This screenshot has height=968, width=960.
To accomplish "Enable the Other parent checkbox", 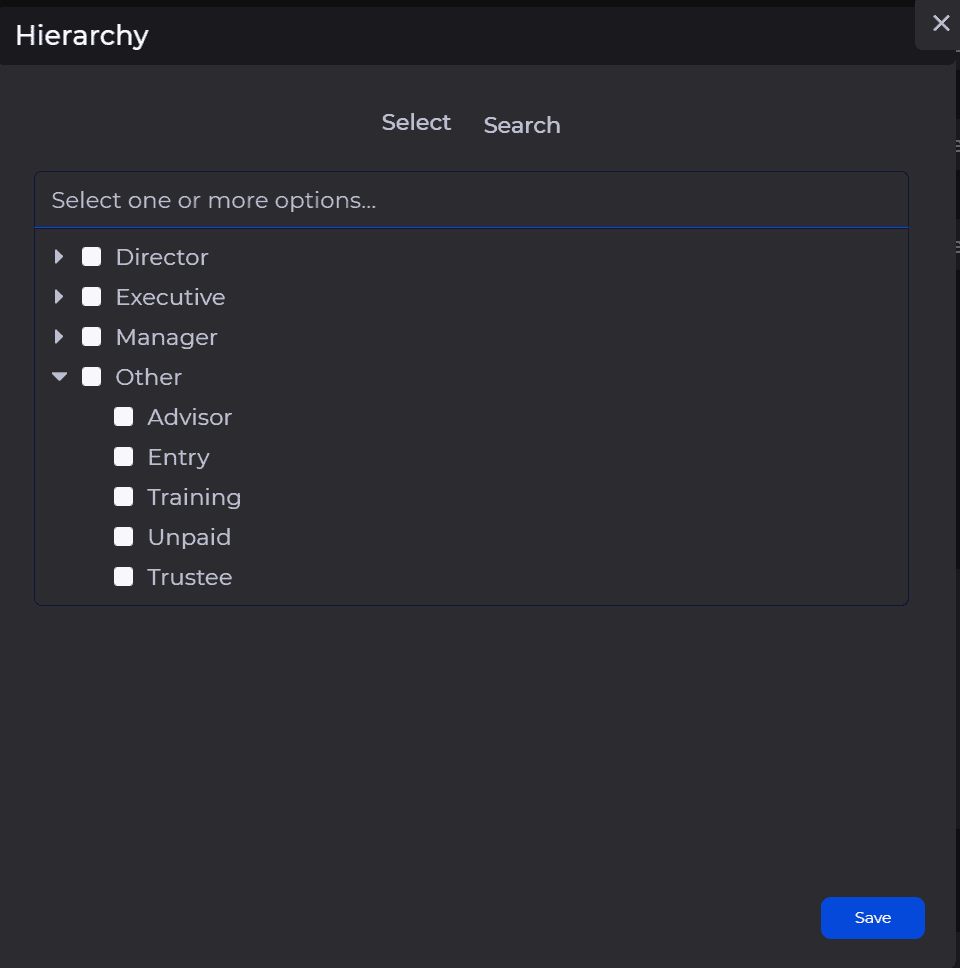I will [92, 377].
